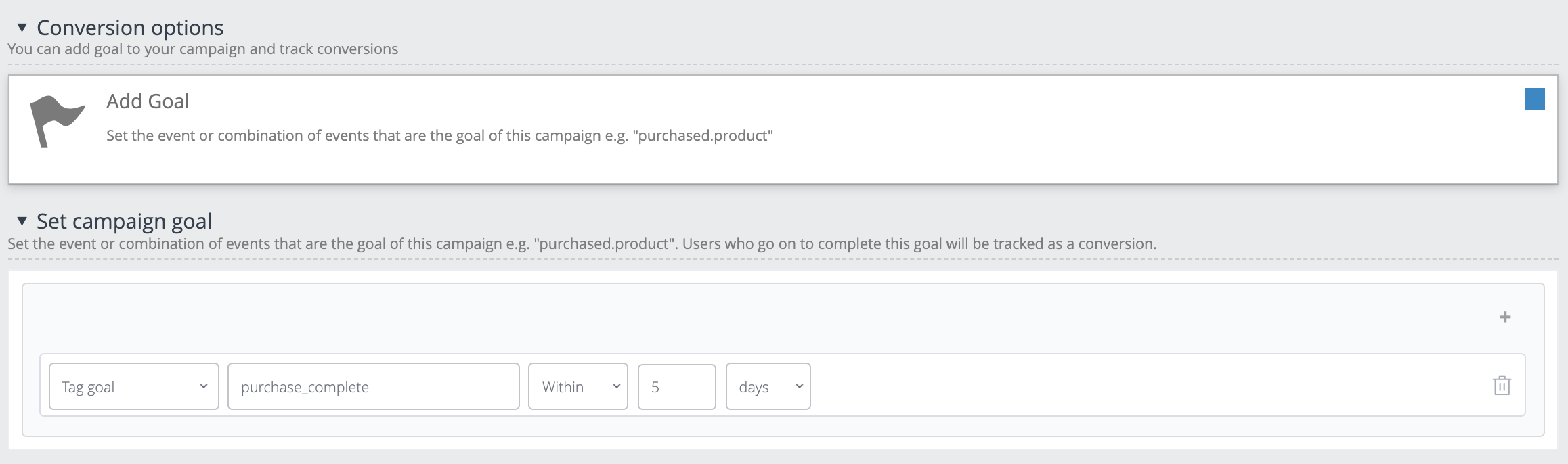Delete the purchase_complete goal row via trash icon
Viewport: 1568px width, 464px height.
tap(1502, 386)
